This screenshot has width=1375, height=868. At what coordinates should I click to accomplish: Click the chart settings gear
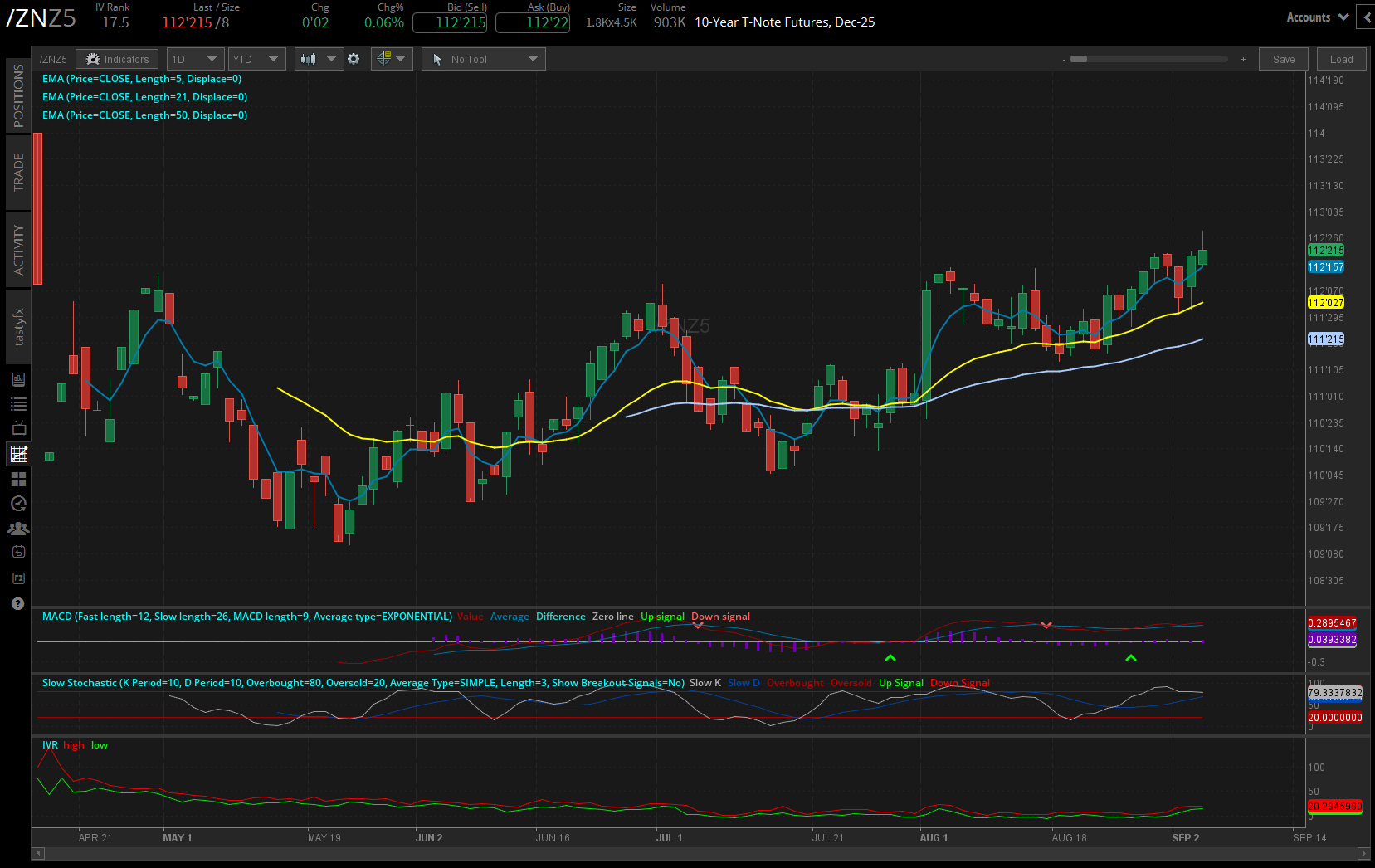click(354, 58)
